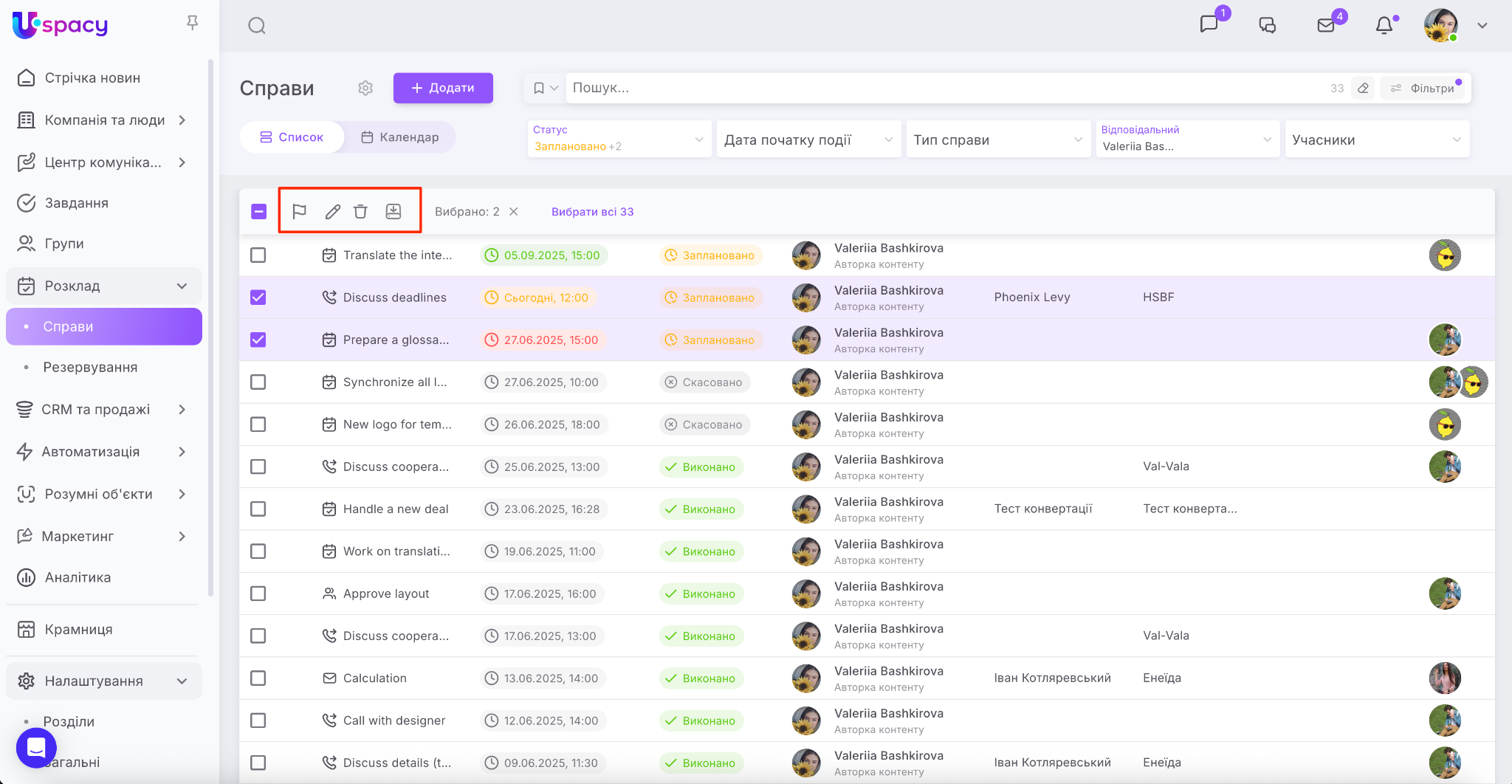Uncheck the Discuss deadlines row checkbox
The width and height of the screenshot is (1512, 784).
point(258,298)
